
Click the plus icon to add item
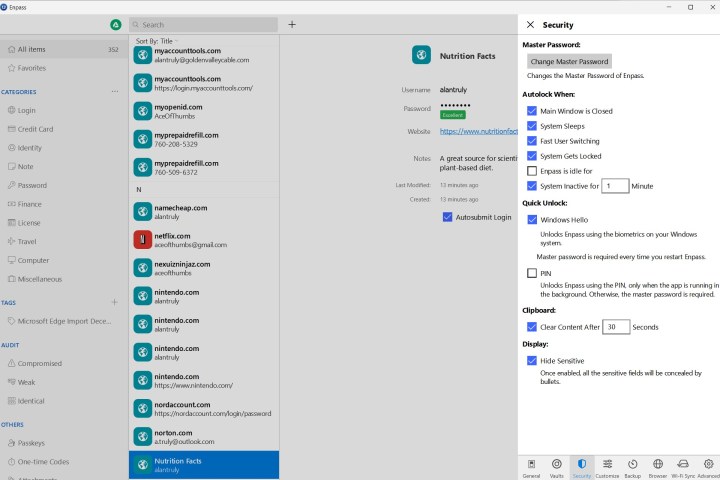[x=292, y=24]
